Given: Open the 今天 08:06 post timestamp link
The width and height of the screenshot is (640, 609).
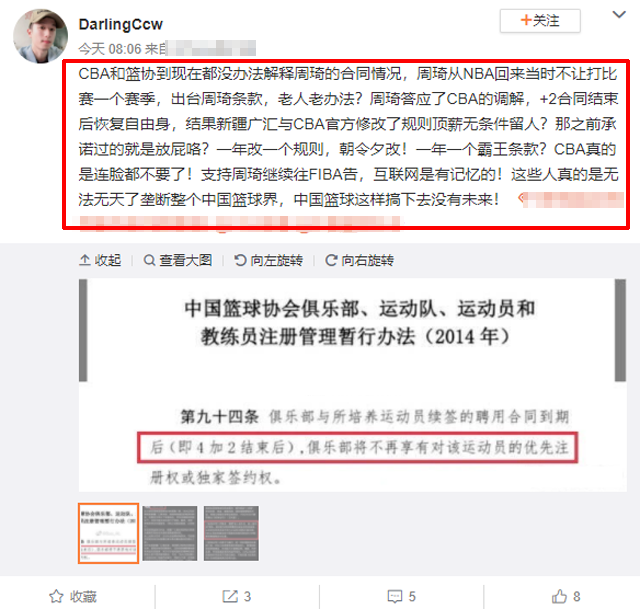Looking at the screenshot, I should click(x=110, y=49).
